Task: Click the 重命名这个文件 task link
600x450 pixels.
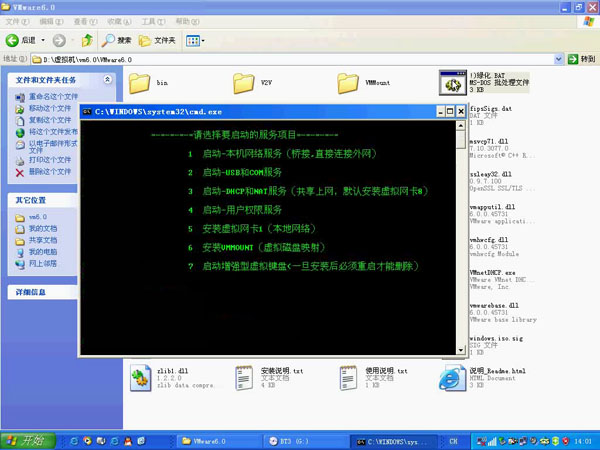Action: point(50,97)
